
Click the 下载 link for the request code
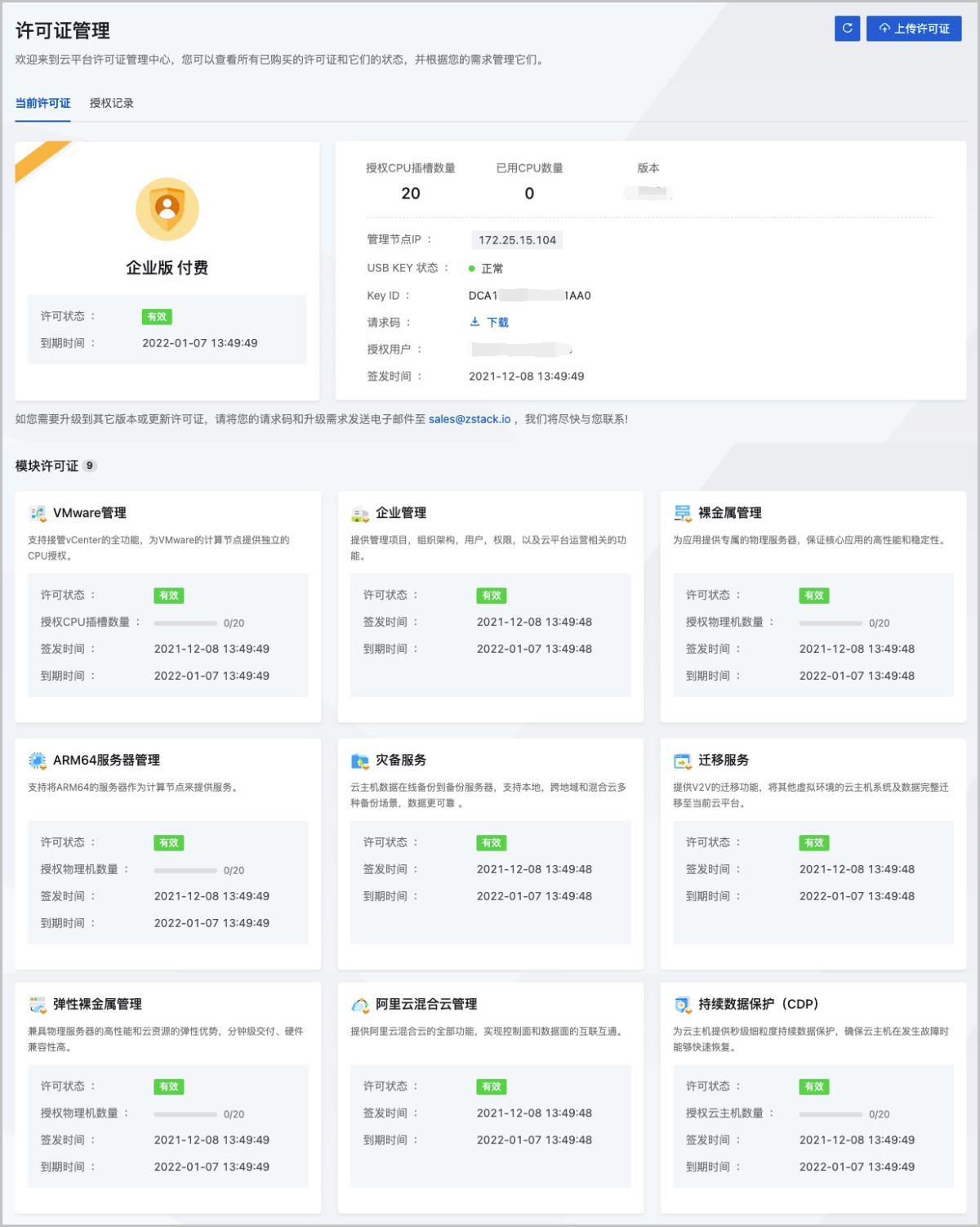(497, 322)
